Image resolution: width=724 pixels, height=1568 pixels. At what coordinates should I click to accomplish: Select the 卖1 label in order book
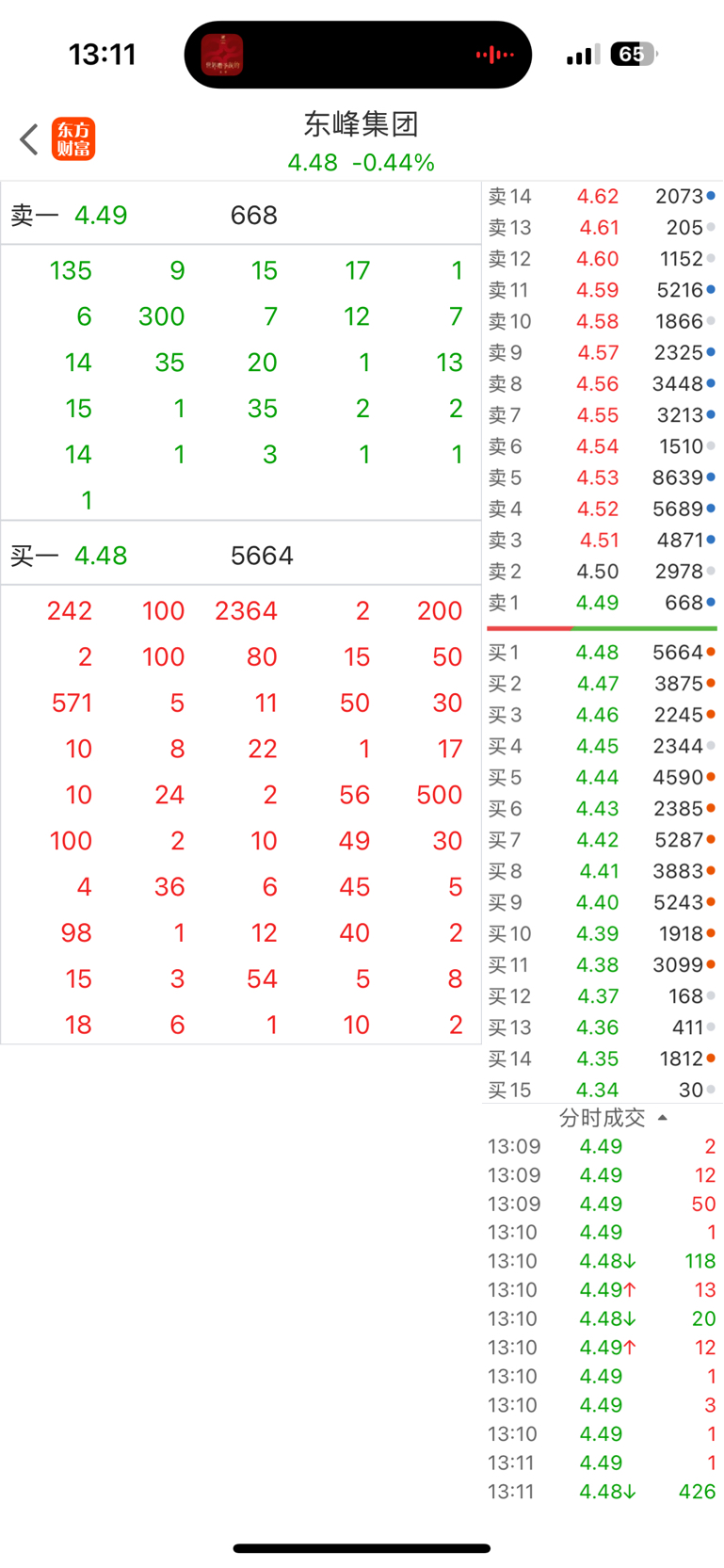coord(504,603)
